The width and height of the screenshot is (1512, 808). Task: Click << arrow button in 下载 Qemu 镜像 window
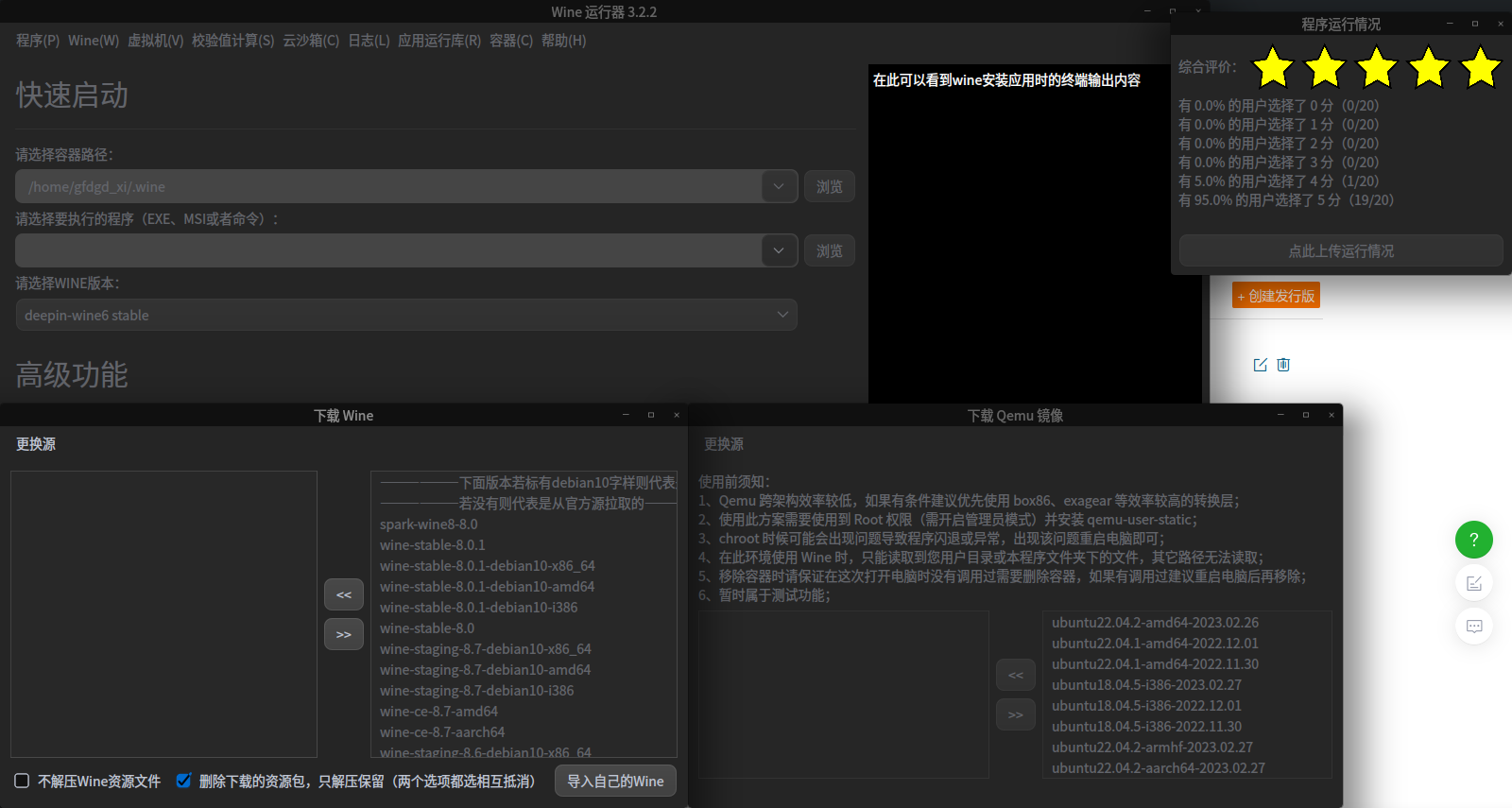click(x=1016, y=675)
